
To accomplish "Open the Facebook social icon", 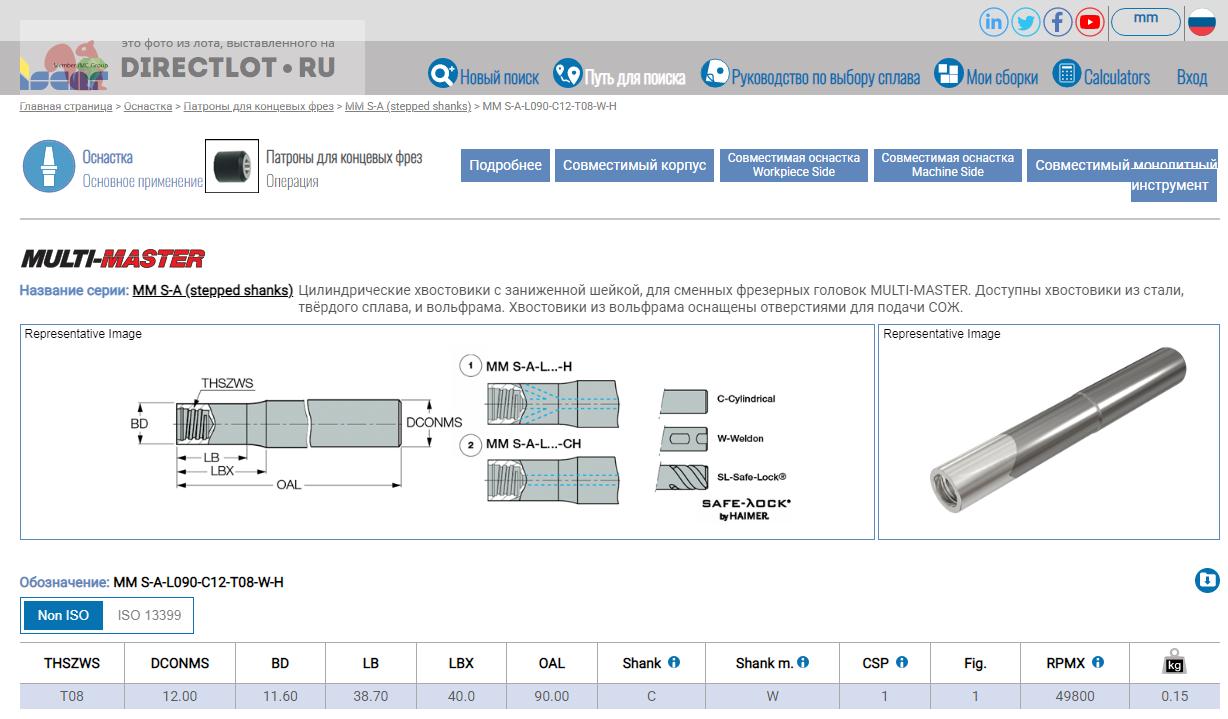I will pos(1058,22).
